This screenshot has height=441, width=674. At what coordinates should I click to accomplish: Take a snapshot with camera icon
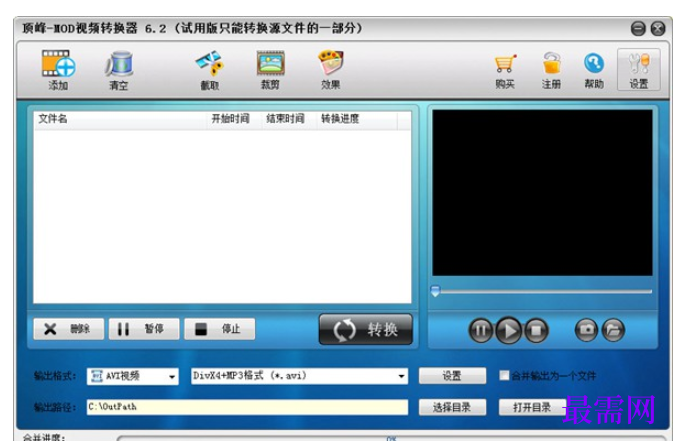click(x=586, y=330)
